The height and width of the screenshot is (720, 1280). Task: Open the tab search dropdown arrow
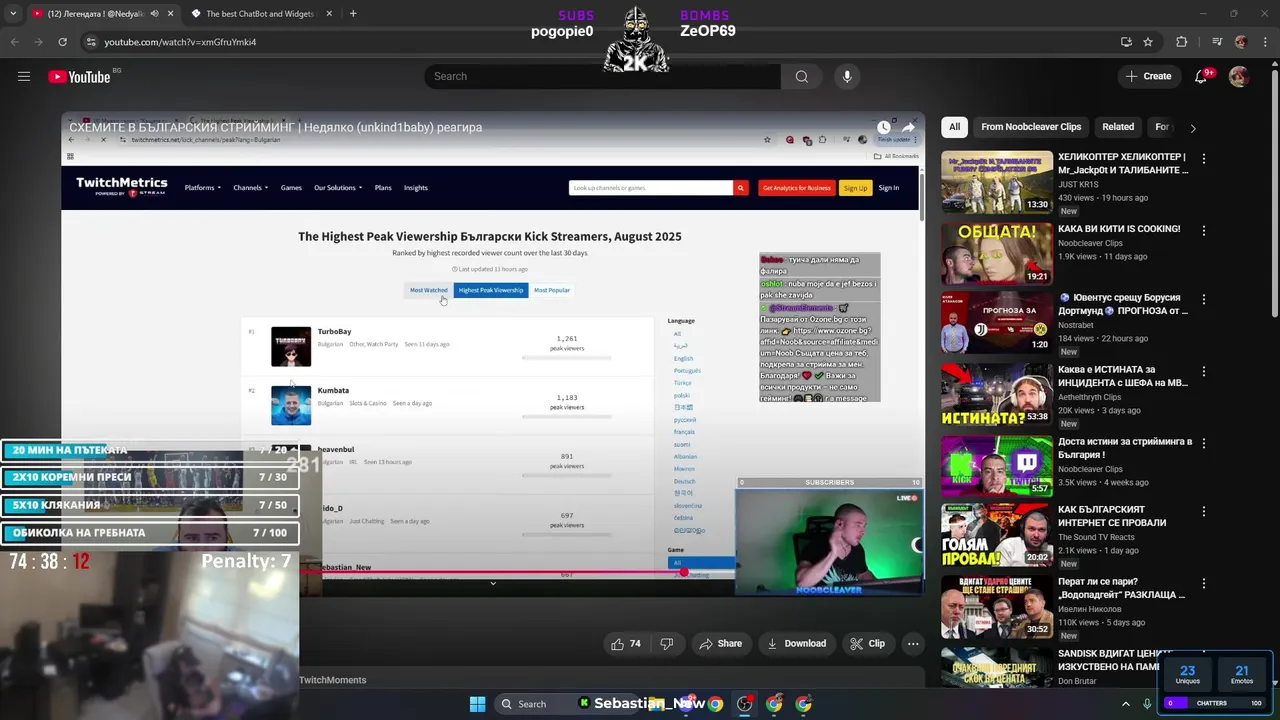tap(14, 14)
